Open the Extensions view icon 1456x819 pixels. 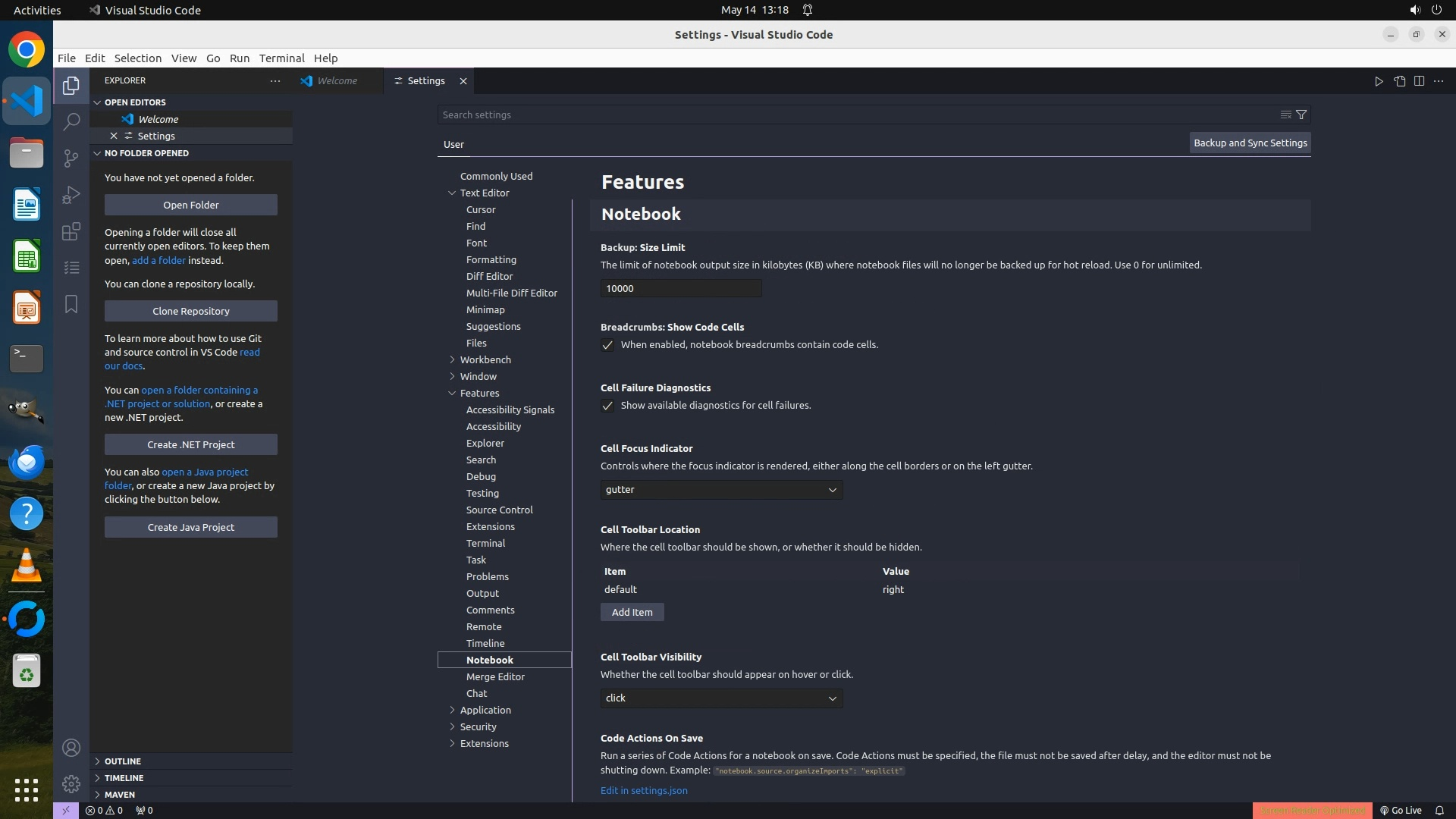point(71,231)
